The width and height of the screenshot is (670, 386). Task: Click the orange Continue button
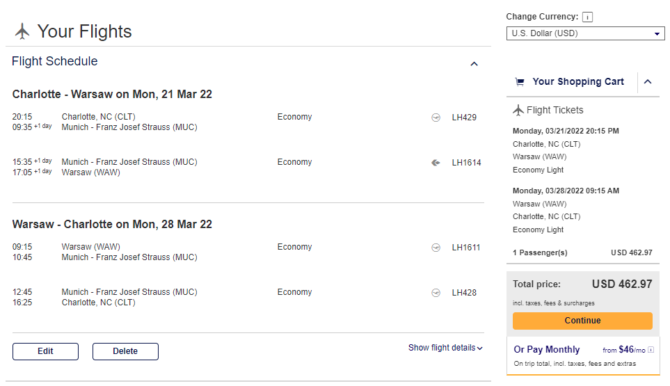point(582,321)
